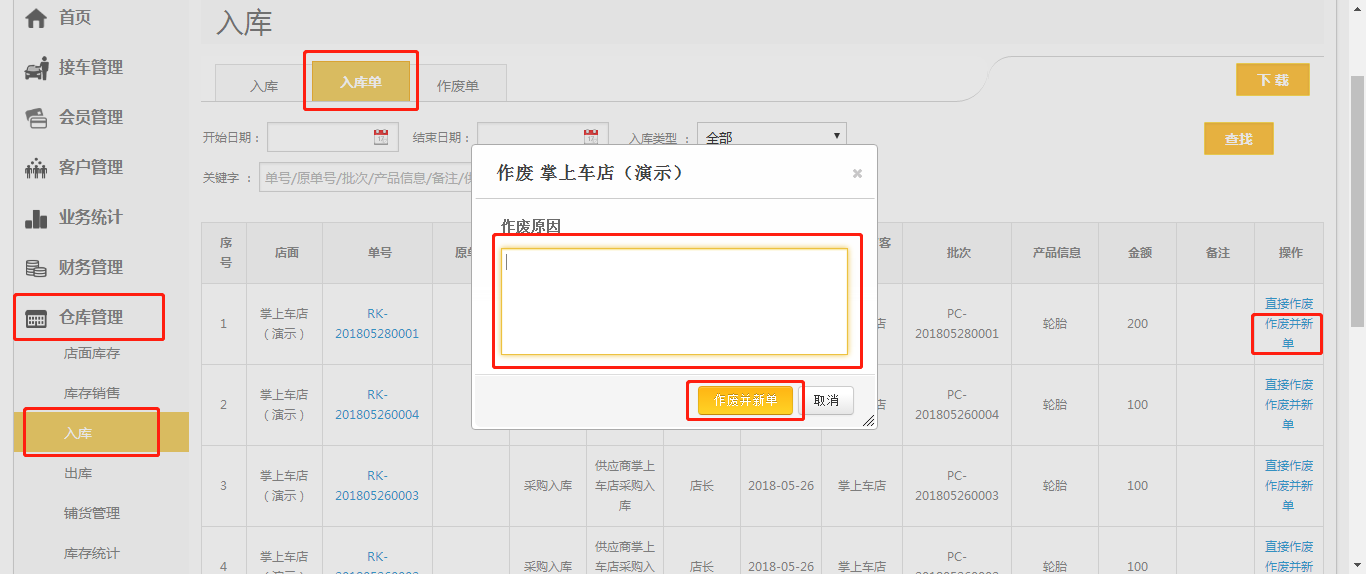Click 取消 to cancel the dialog

[826, 401]
